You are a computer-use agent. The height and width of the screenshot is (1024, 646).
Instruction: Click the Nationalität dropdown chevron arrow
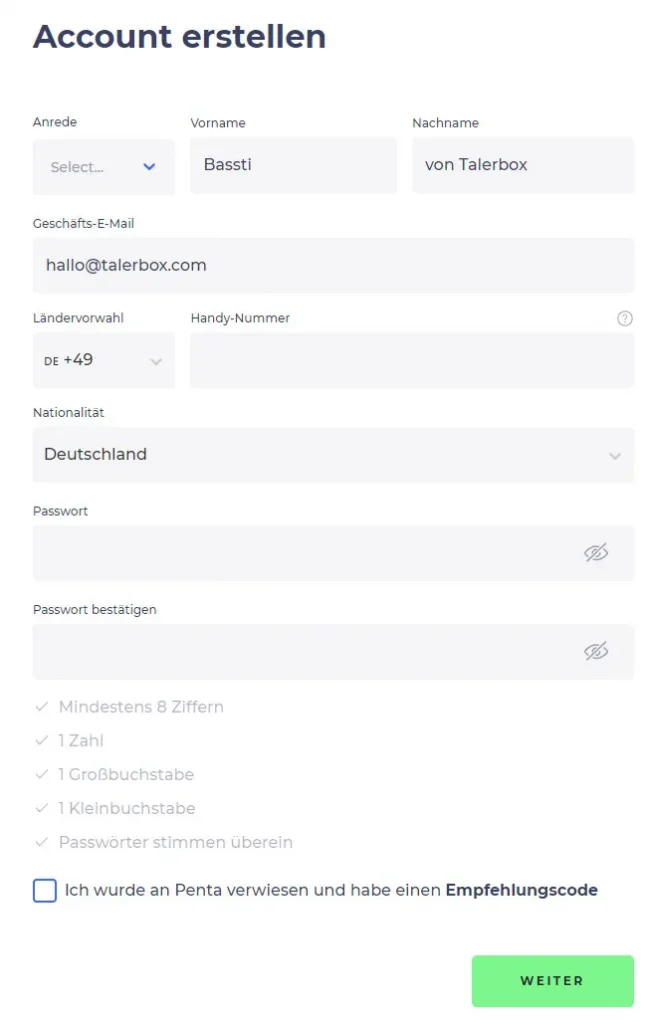[x=614, y=456]
